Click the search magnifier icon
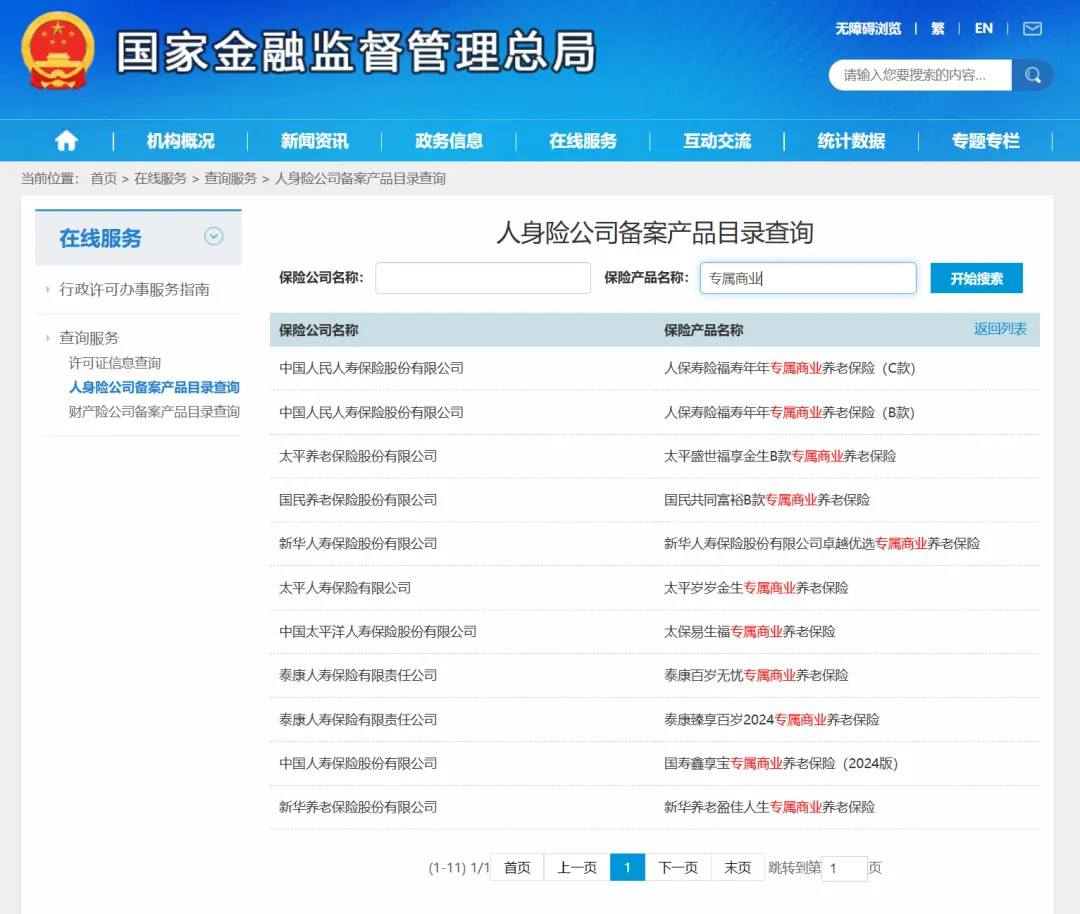Viewport: 1080px width, 914px height. 1033,75
